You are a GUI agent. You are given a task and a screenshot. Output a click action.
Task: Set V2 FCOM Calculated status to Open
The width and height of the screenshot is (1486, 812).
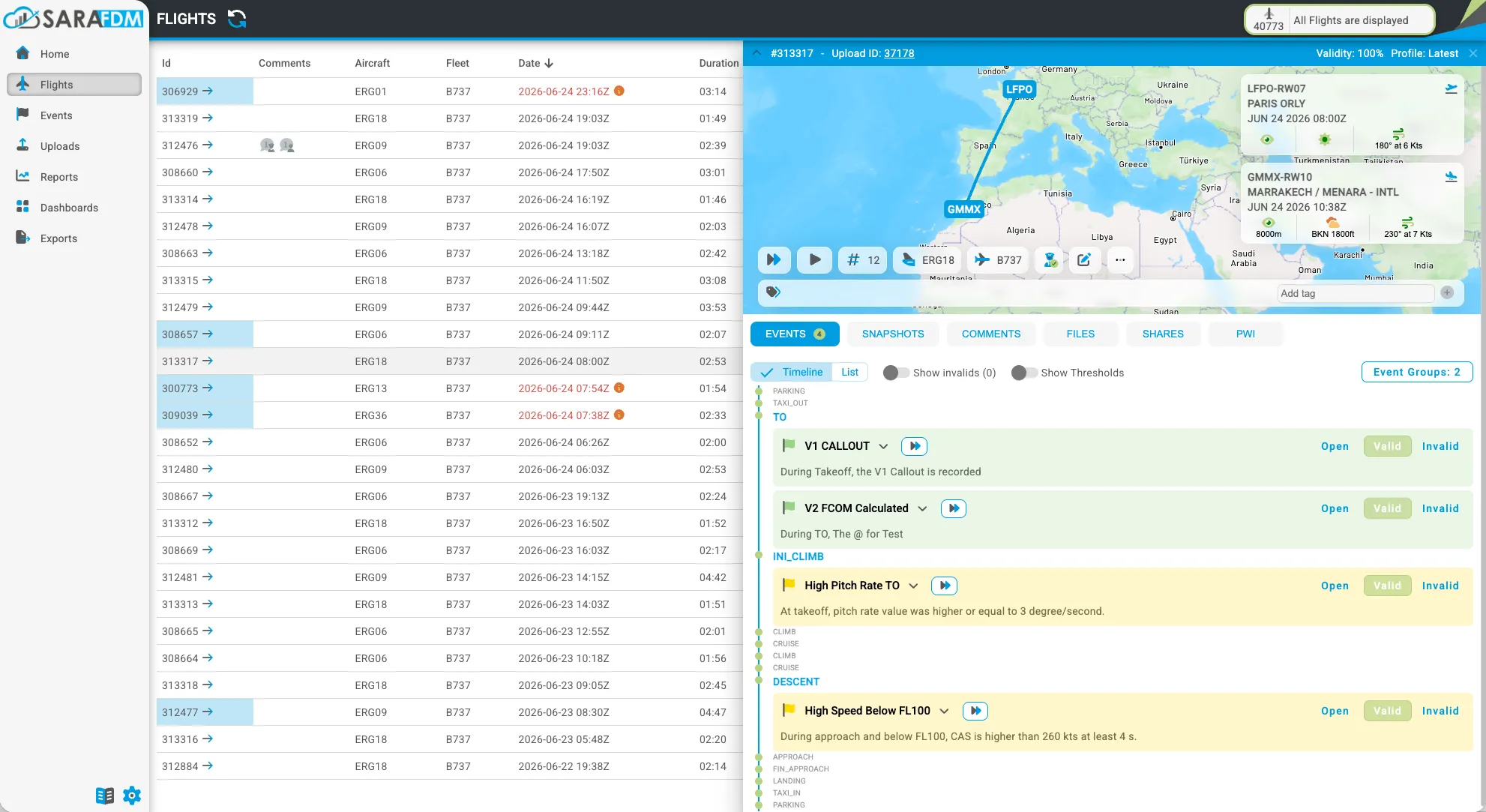click(x=1335, y=508)
